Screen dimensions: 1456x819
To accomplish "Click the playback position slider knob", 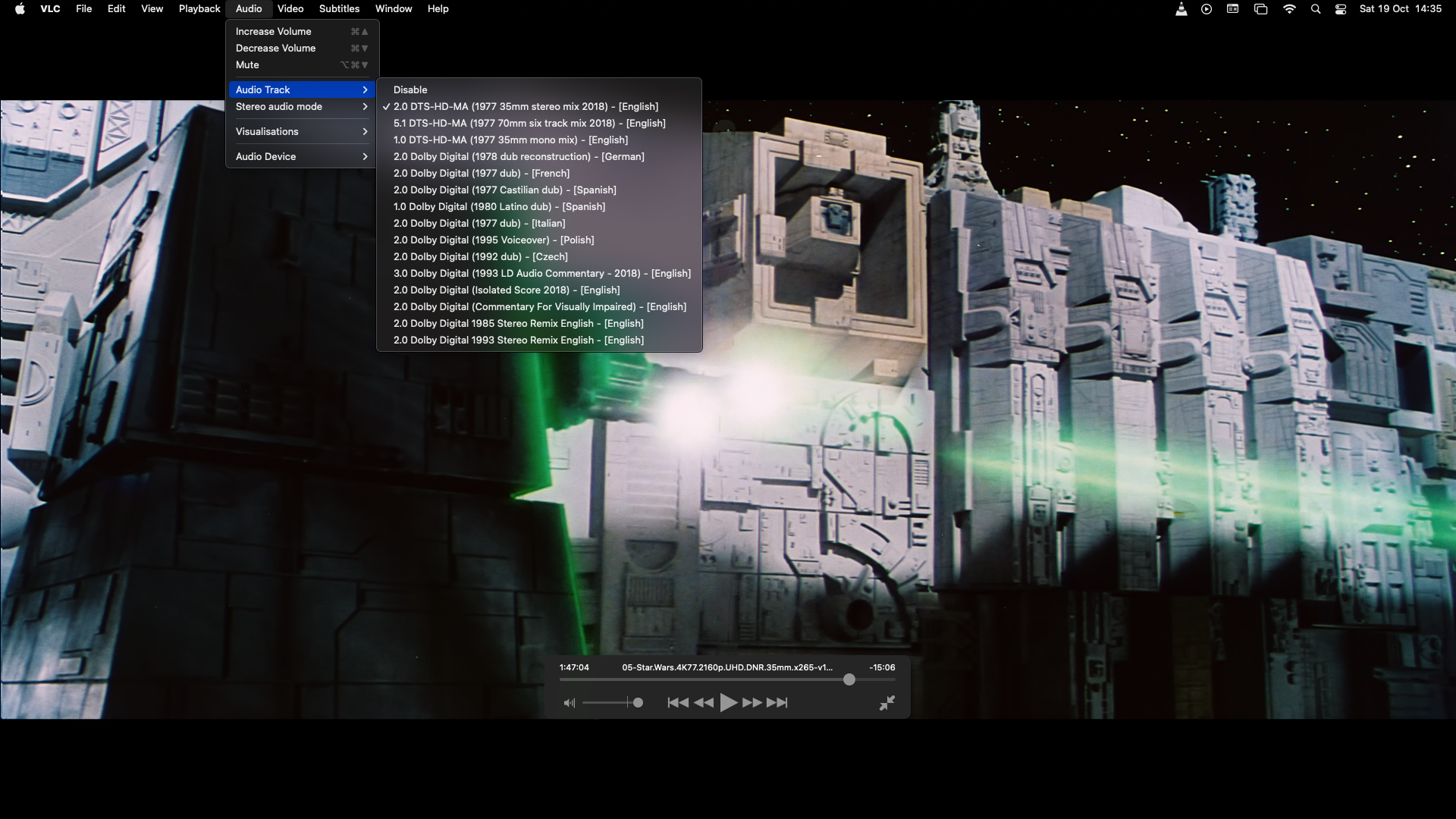I will [849, 680].
